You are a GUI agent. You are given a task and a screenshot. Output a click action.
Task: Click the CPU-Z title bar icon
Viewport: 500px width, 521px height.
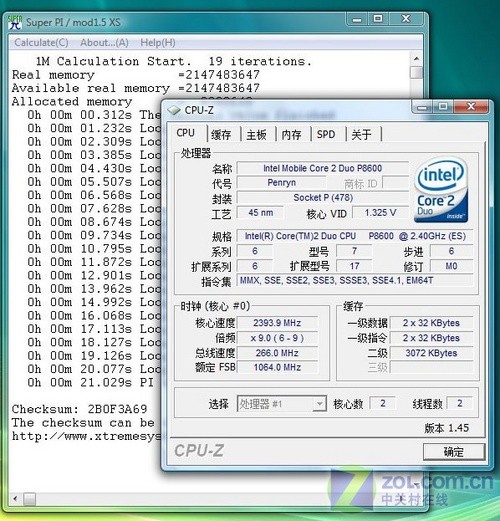(174, 110)
